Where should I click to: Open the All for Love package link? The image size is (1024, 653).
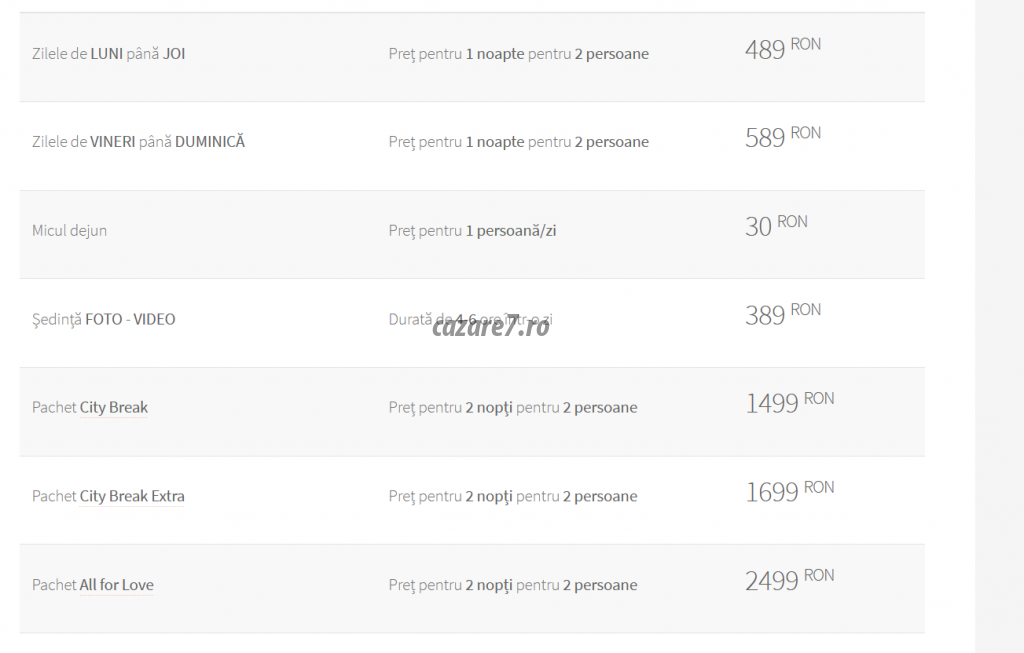pyautogui.click(x=116, y=585)
